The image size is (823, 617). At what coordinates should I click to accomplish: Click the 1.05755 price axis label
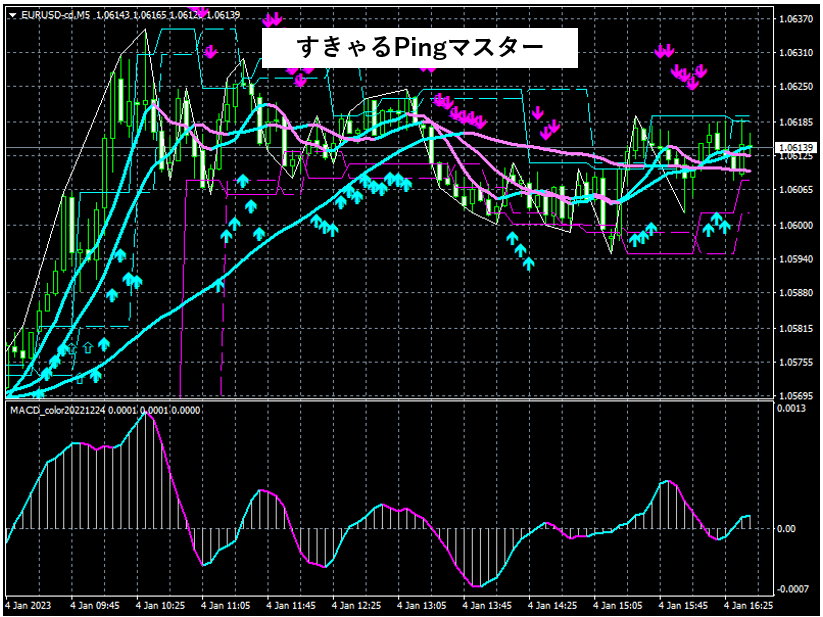click(796, 362)
